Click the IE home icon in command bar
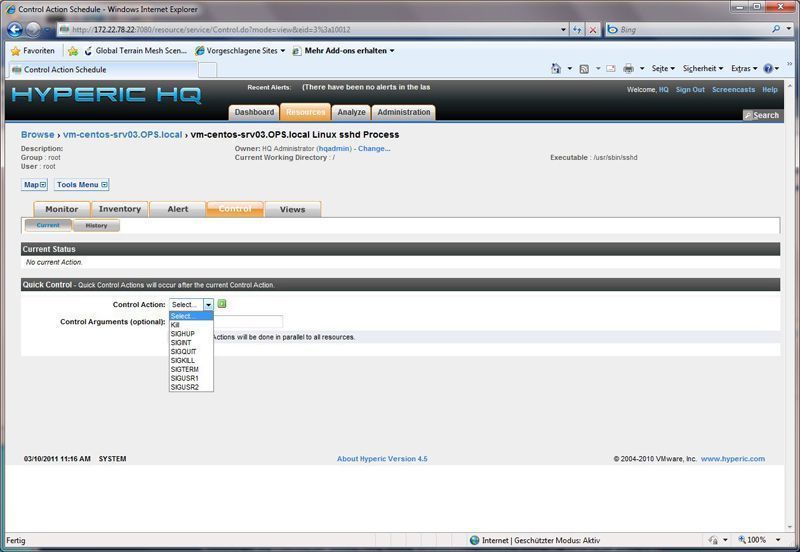 click(x=556, y=68)
